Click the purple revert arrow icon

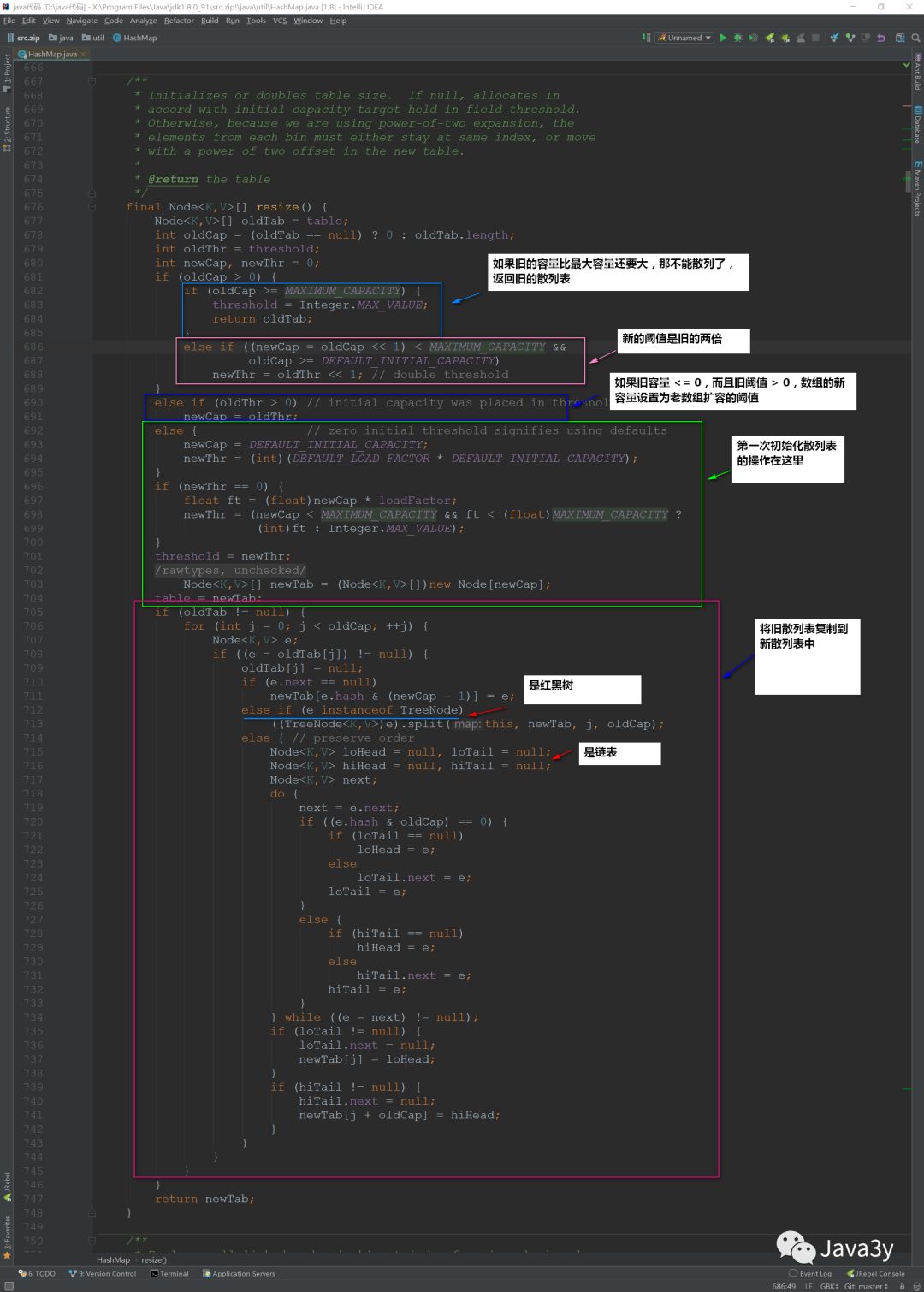point(880,38)
